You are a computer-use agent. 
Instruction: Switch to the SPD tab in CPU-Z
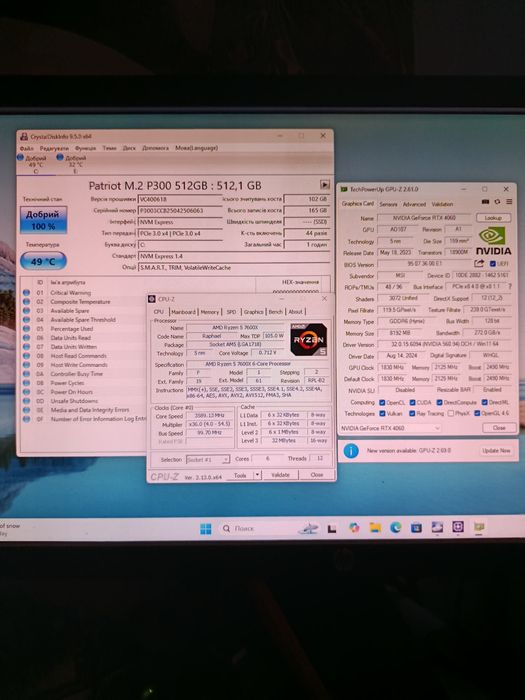(x=231, y=312)
